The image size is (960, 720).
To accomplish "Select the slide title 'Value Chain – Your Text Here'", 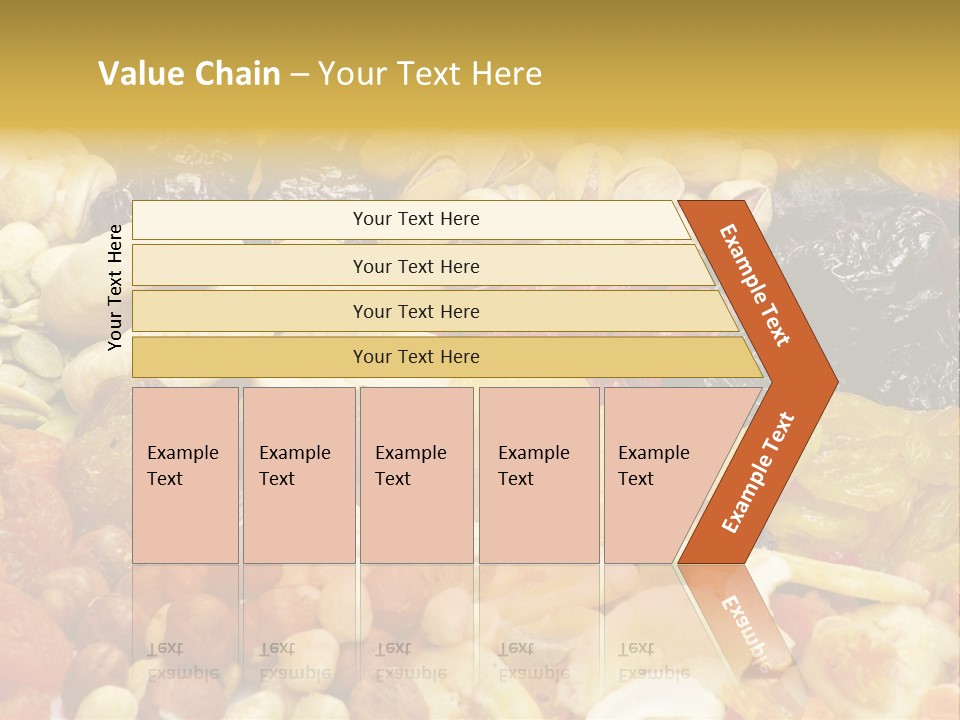I will (x=320, y=73).
